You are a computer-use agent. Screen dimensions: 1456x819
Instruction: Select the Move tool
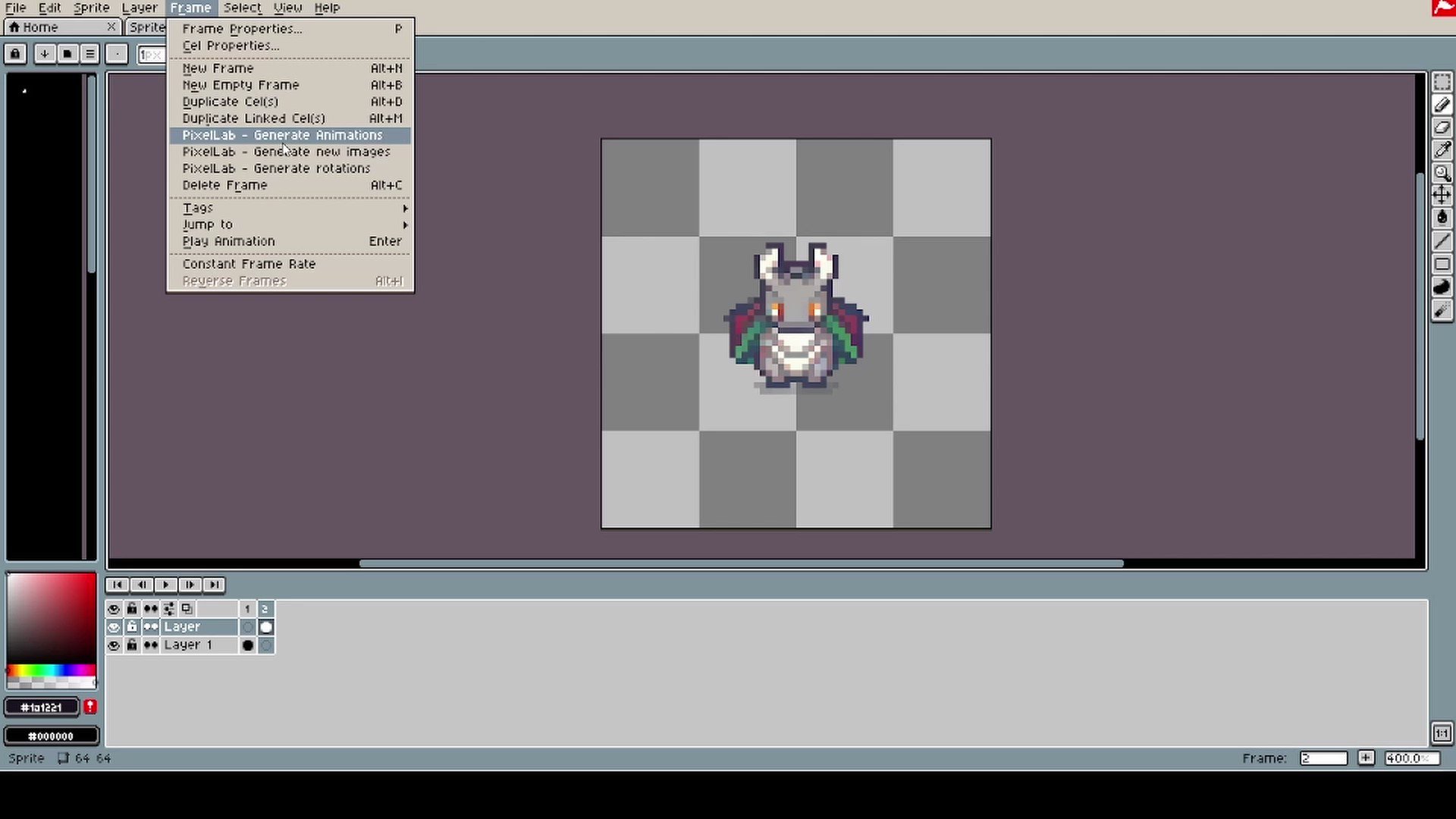point(1442,196)
